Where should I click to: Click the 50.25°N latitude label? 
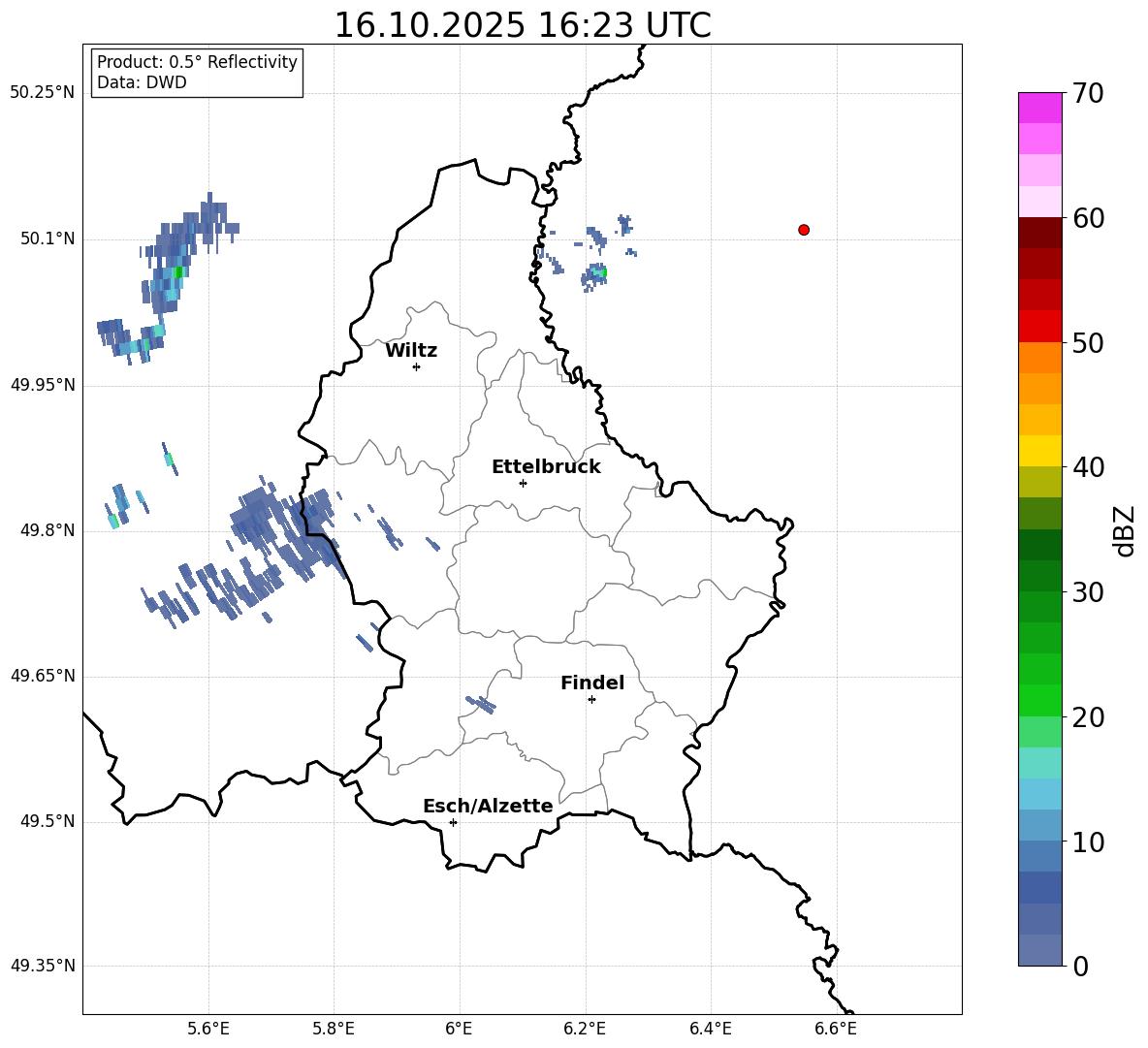pyautogui.click(x=43, y=93)
